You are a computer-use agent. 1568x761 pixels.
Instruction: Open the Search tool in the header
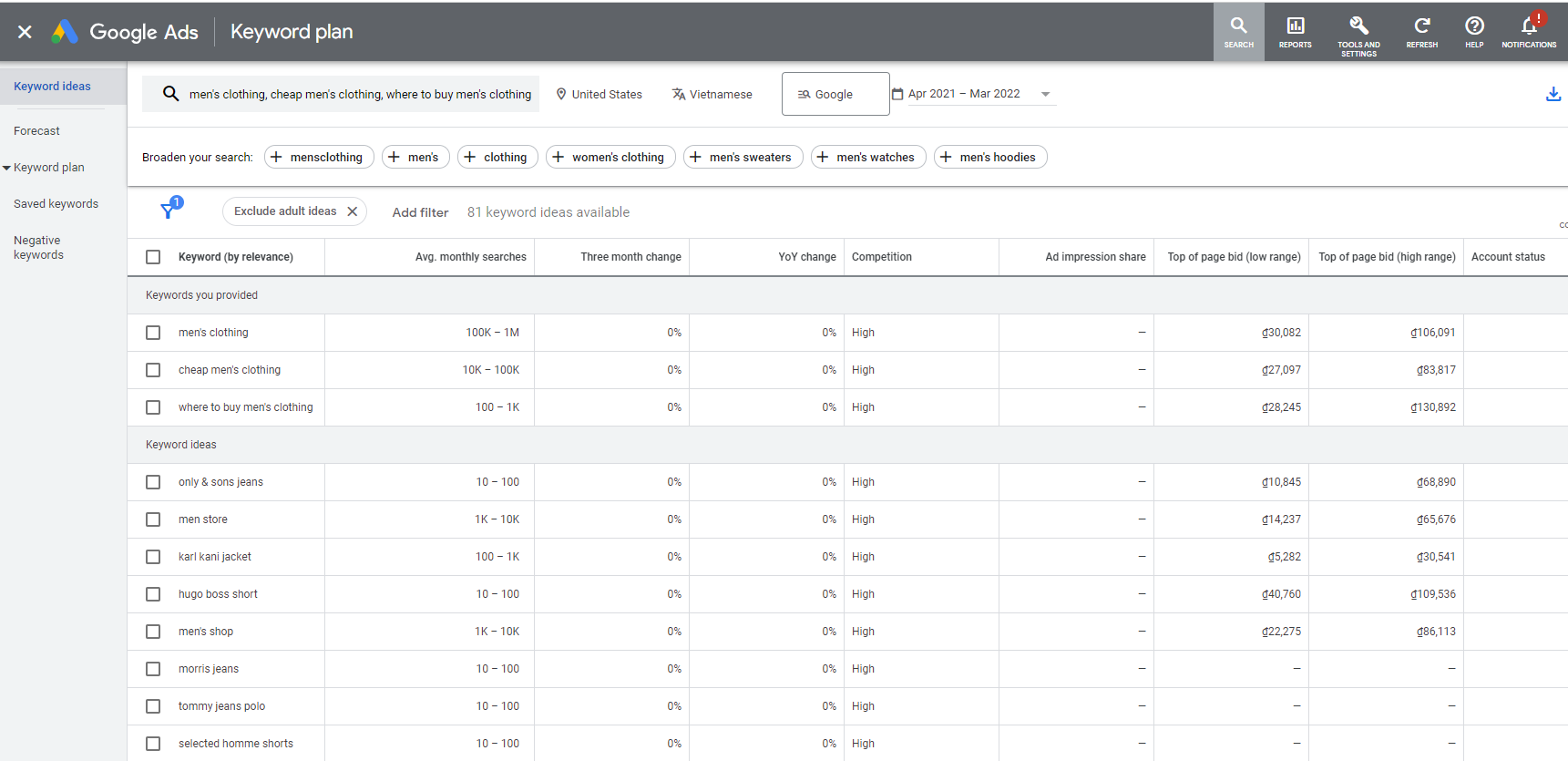[x=1238, y=32]
